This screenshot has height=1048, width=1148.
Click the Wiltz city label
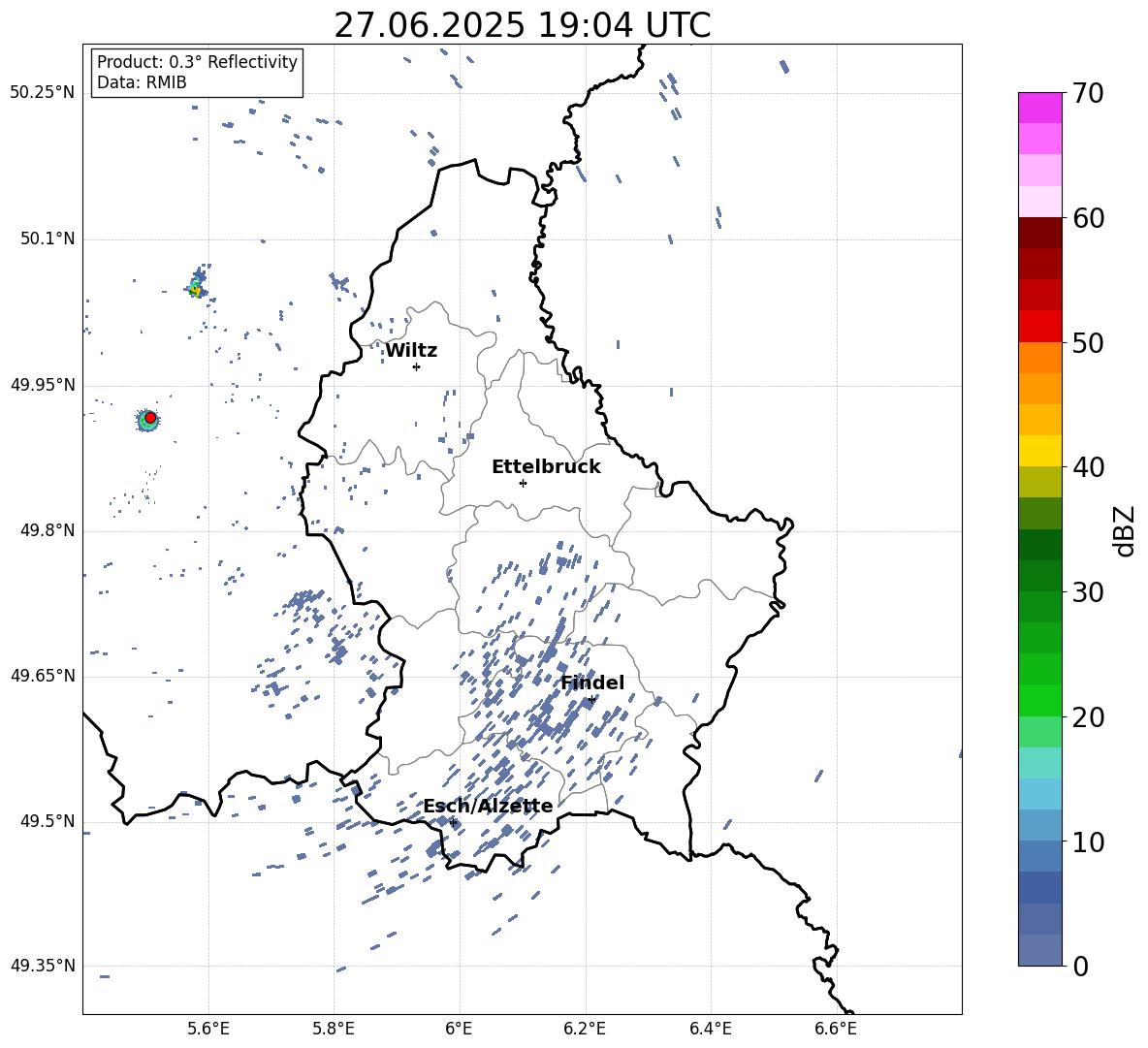411,351
